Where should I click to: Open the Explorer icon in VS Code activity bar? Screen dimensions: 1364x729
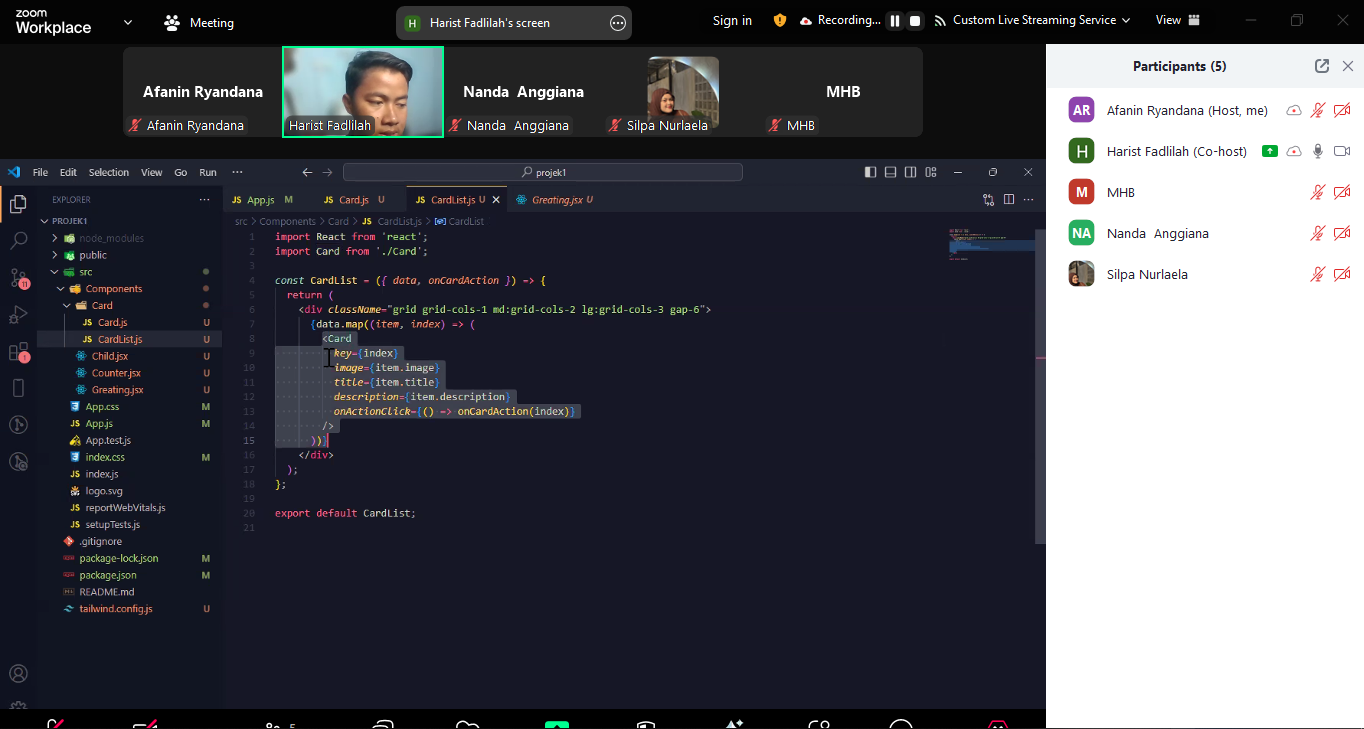click(x=18, y=204)
